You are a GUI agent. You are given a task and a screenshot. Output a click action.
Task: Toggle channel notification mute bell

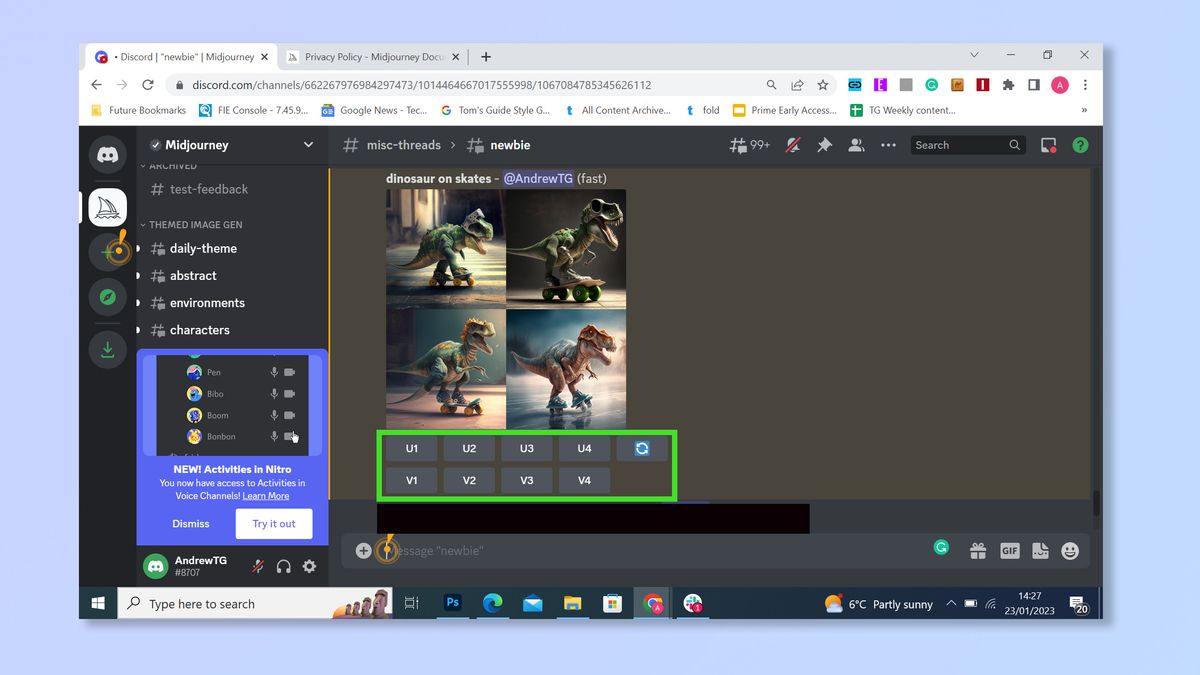pos(792,145)
